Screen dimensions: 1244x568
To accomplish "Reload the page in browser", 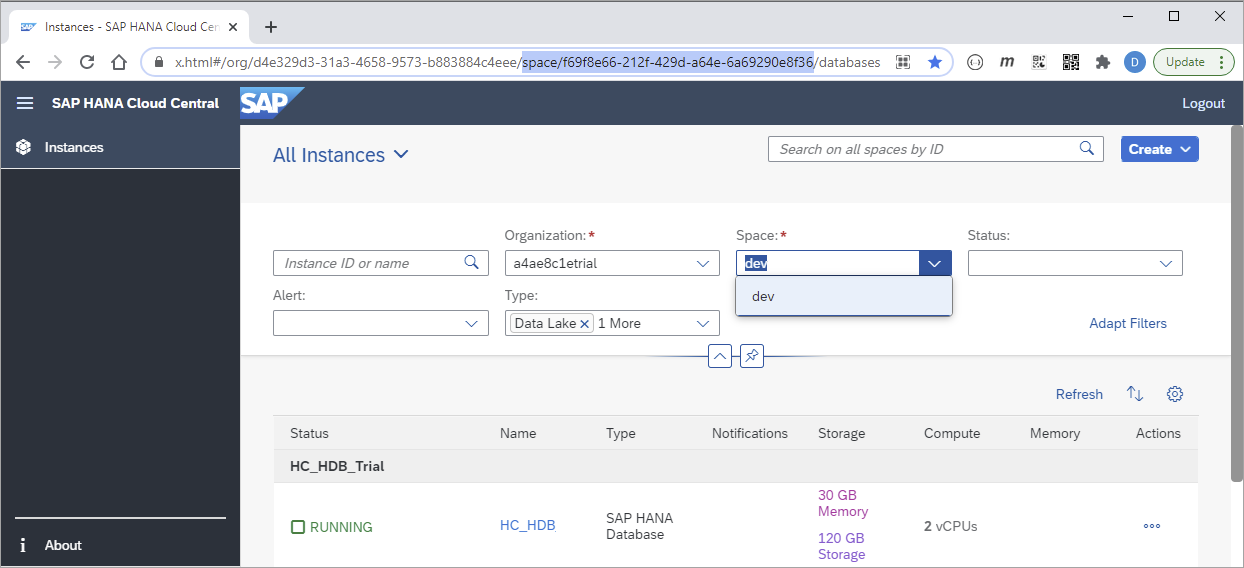I will tap(87, 62).
